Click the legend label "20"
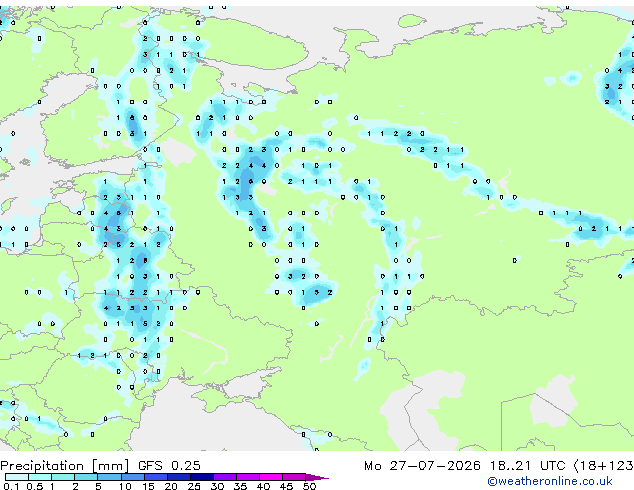 (x=171, y=486)
